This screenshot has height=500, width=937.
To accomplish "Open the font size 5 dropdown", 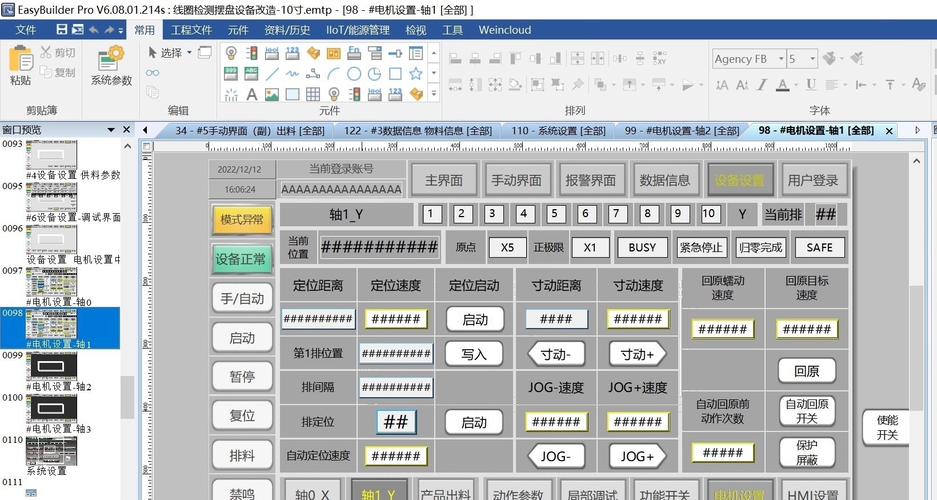I will click(812, 59).
